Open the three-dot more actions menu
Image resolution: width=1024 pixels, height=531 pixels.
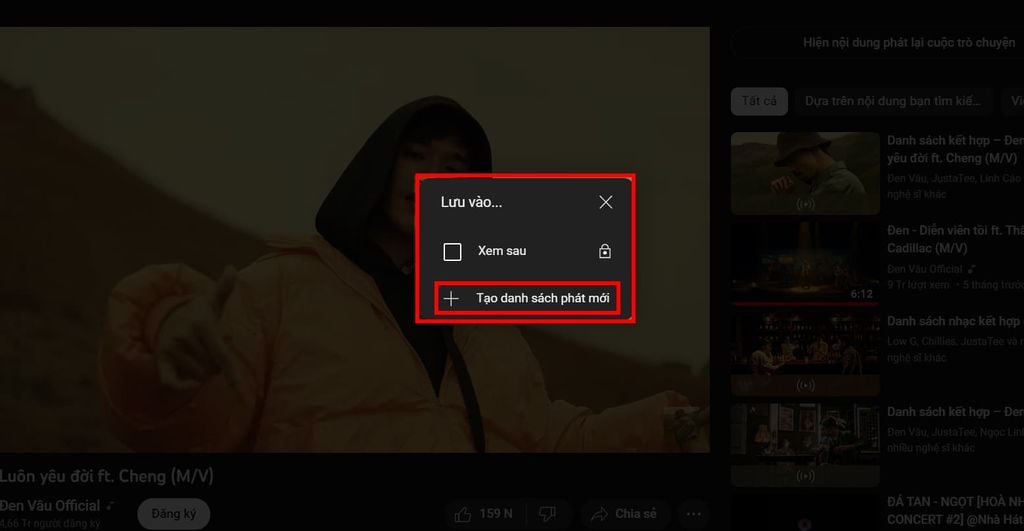(694, 514)
